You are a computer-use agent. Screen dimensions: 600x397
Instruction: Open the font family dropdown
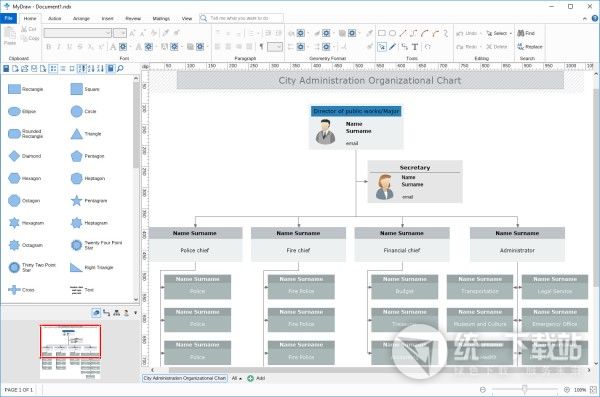pos(78,33)
